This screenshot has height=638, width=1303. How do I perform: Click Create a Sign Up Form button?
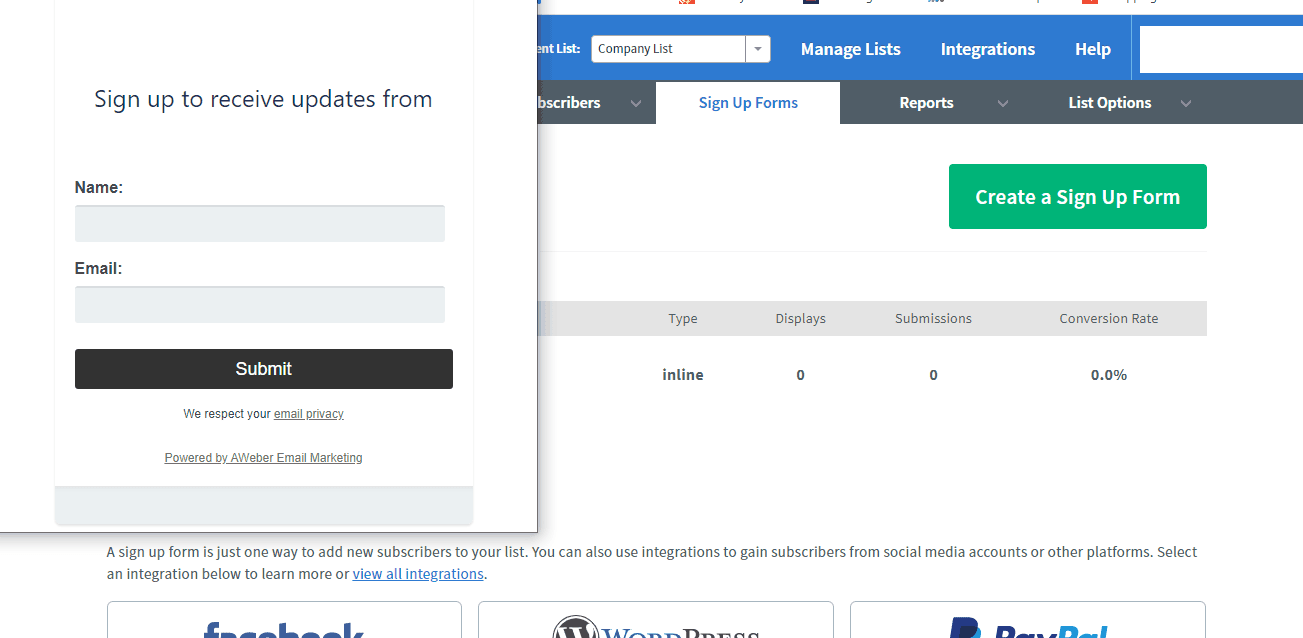tap(1078, 197)
